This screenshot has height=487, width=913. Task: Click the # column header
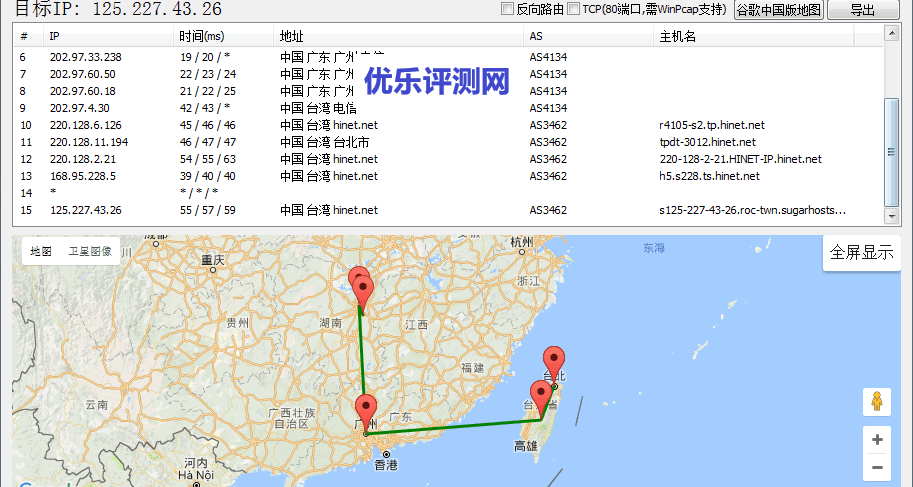[29, 36]
